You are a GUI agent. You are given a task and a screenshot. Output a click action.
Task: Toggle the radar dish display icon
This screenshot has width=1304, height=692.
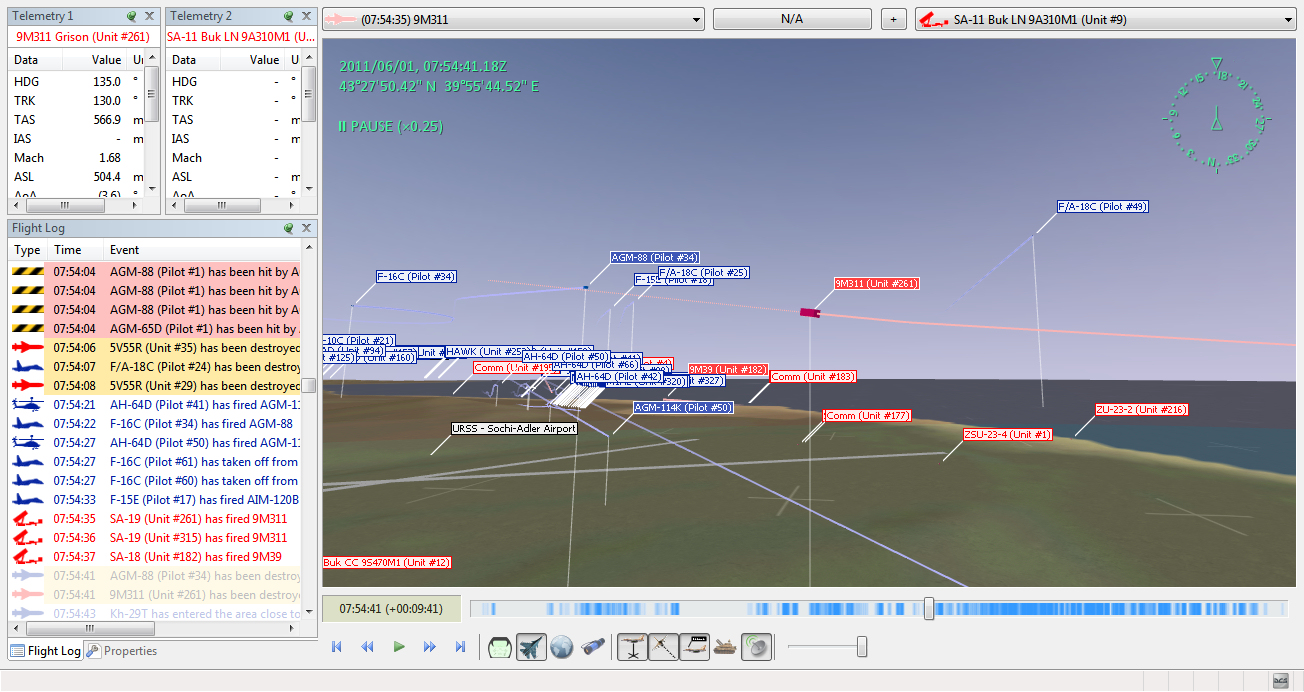(757, 647)
